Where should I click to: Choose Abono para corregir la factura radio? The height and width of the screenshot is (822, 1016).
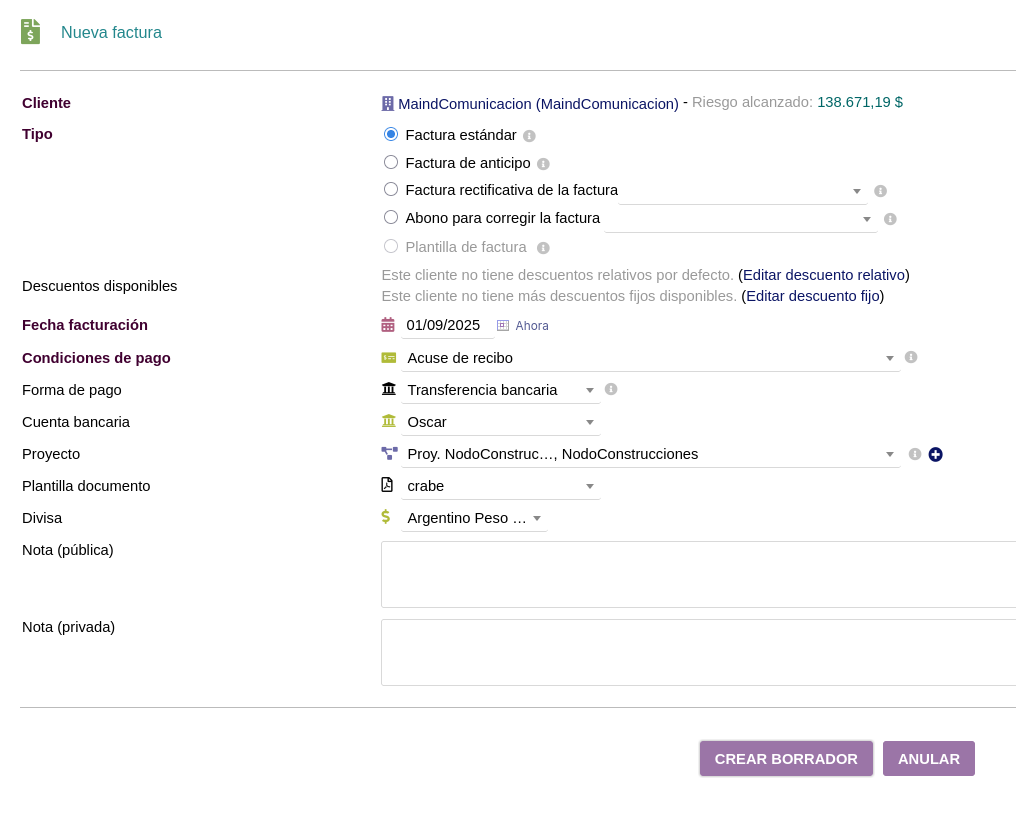[391, 217]
